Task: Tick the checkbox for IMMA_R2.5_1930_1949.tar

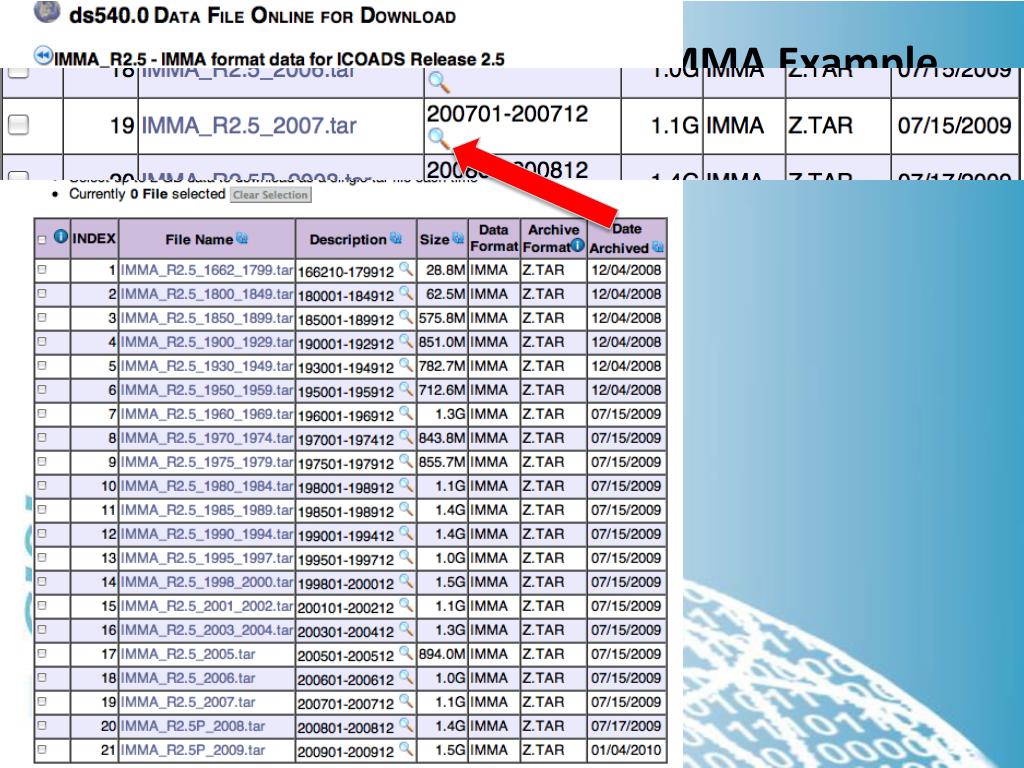Action: pos(42,365)
